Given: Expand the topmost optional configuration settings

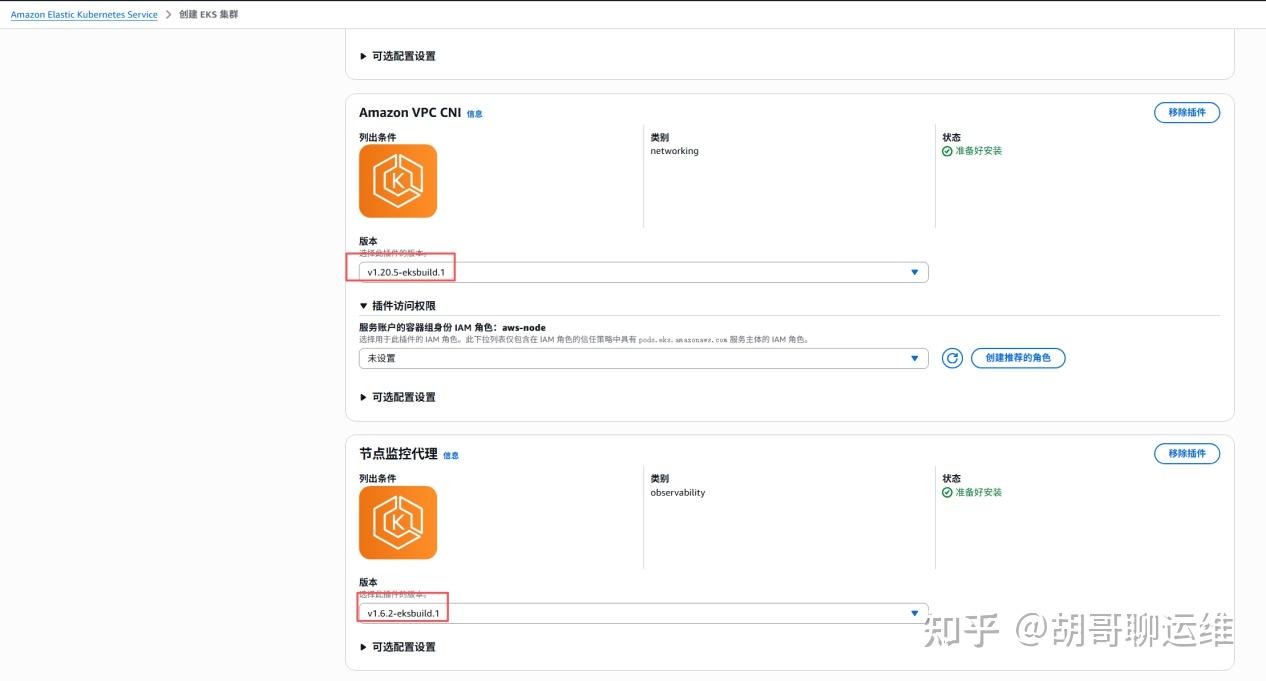Looking at the screenshot, I should coord(397,56).
